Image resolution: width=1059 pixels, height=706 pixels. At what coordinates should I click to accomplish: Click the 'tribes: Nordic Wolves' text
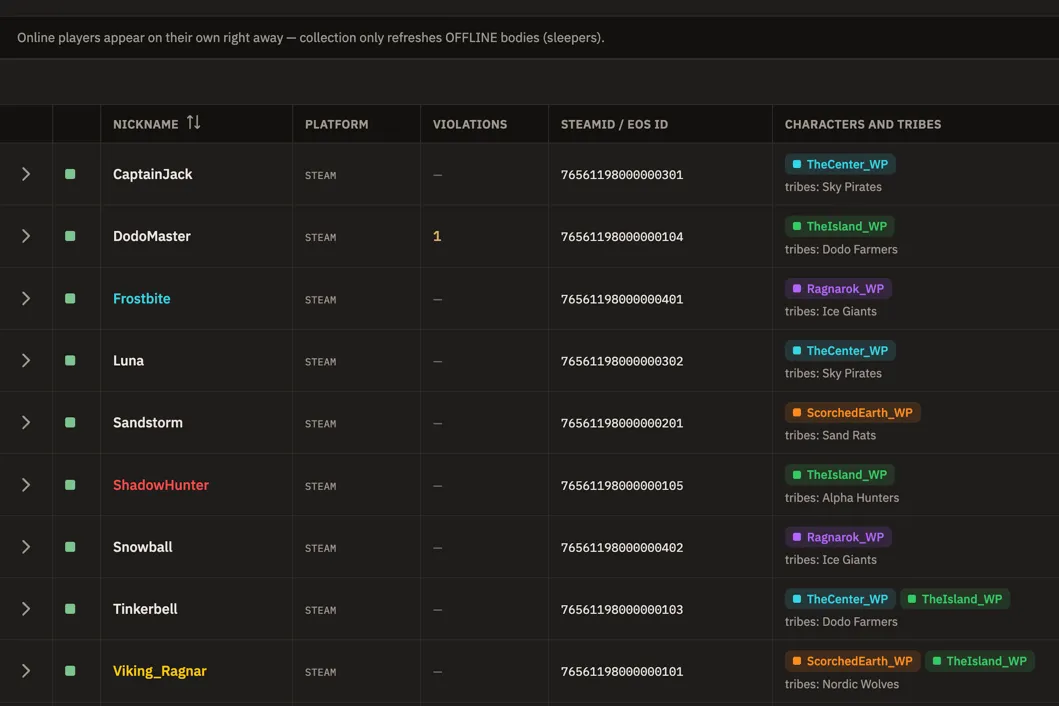pos(842,684)
